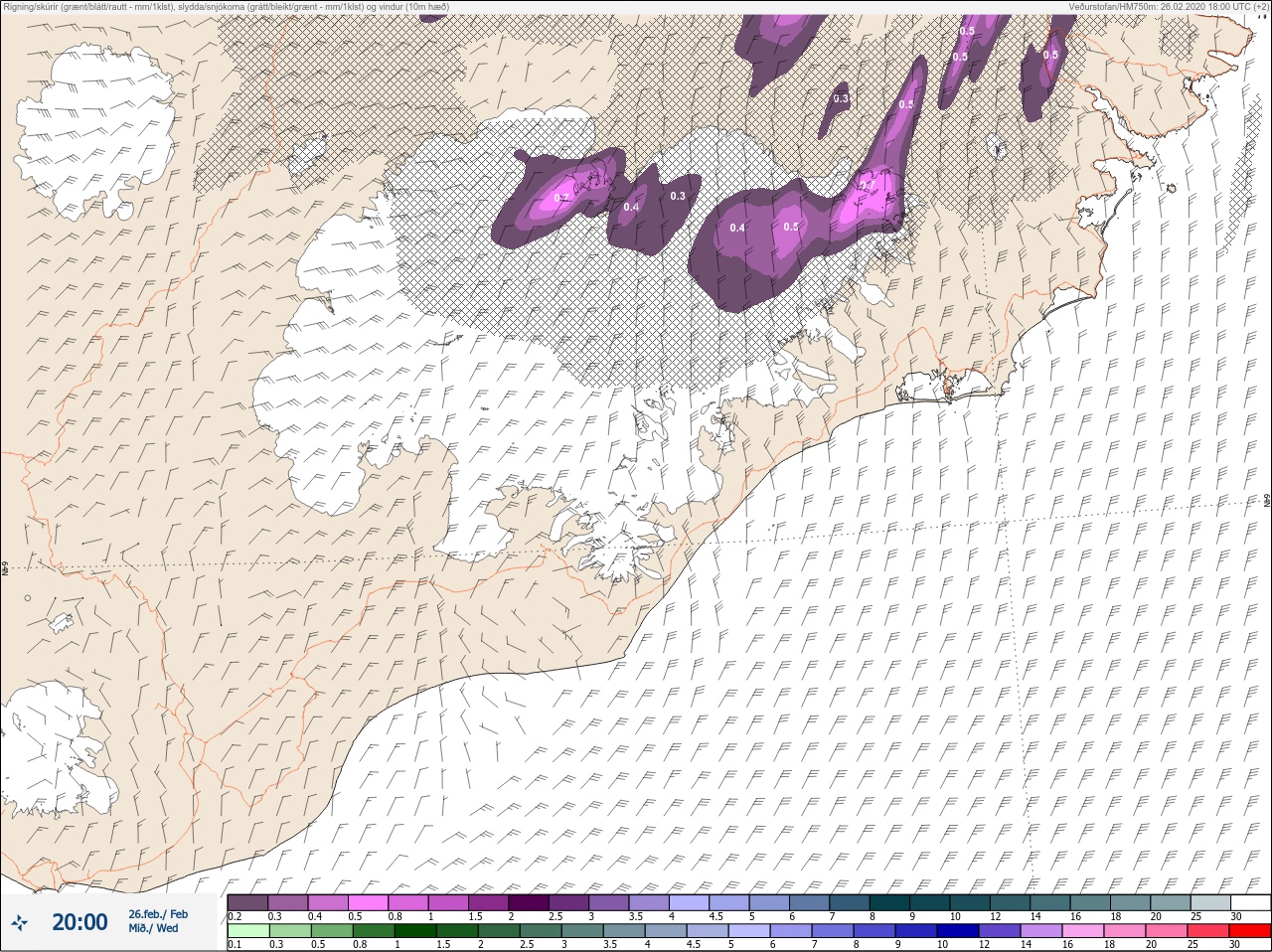
Task: Click the 20:00 forecast time display
Action: click(79, 922)
